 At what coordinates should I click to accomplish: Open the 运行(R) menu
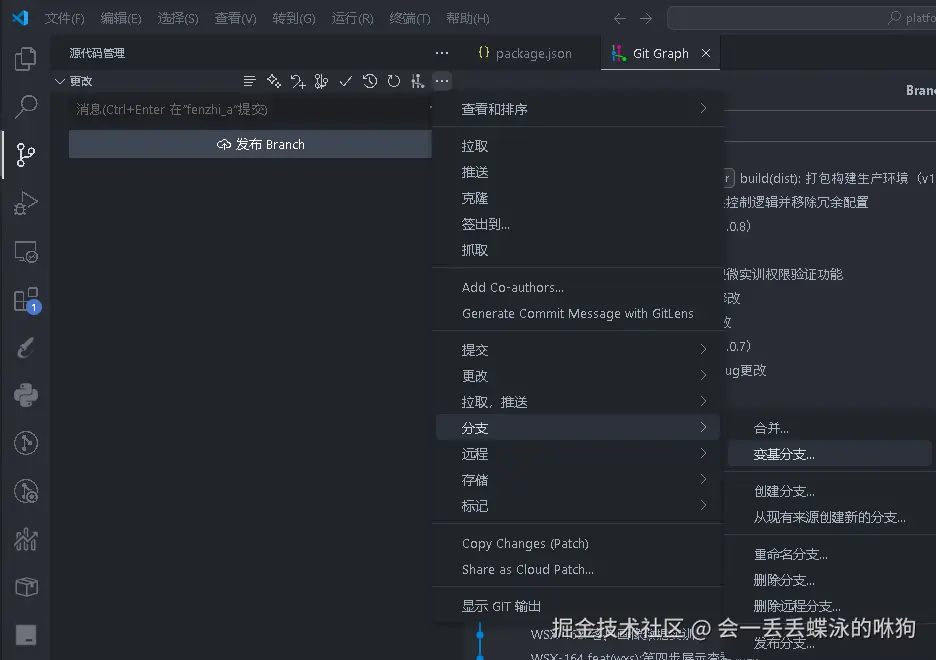(x=352, y=18)
